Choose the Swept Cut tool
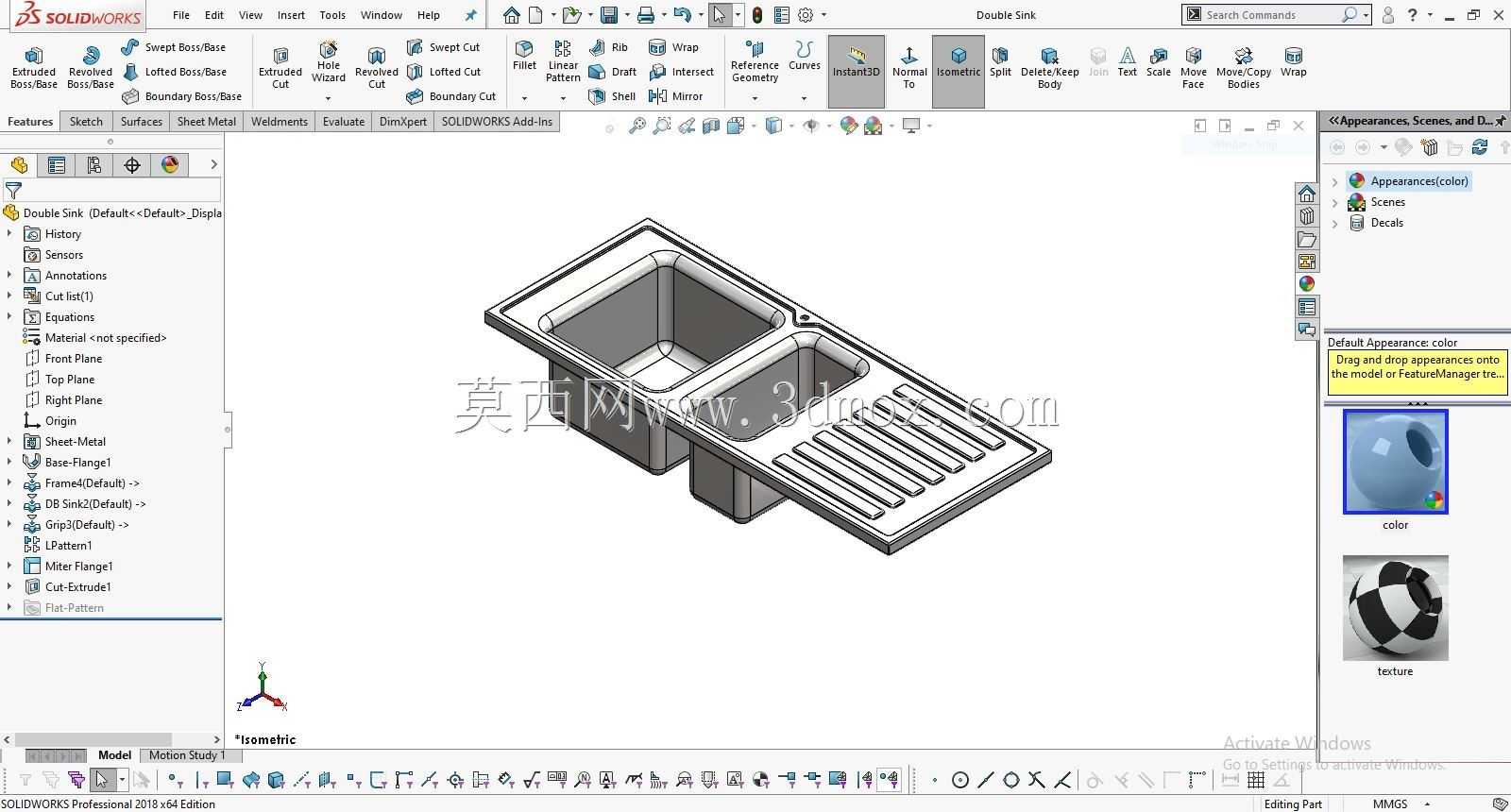1511x812 pixels. click(x=443, y=47)
